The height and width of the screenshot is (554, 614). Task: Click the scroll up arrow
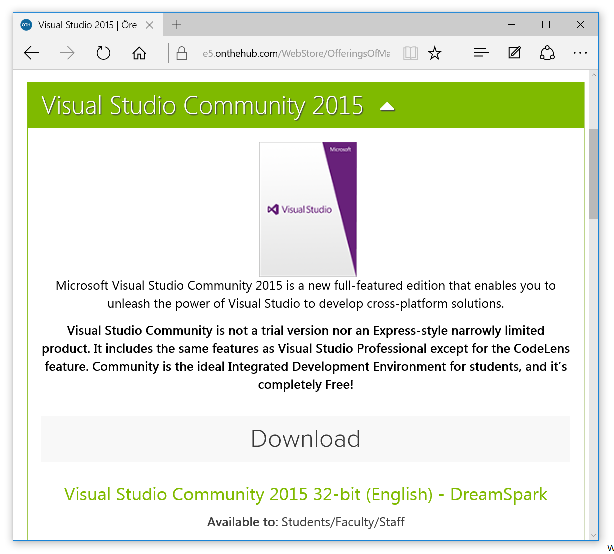(x=594, y=75)
